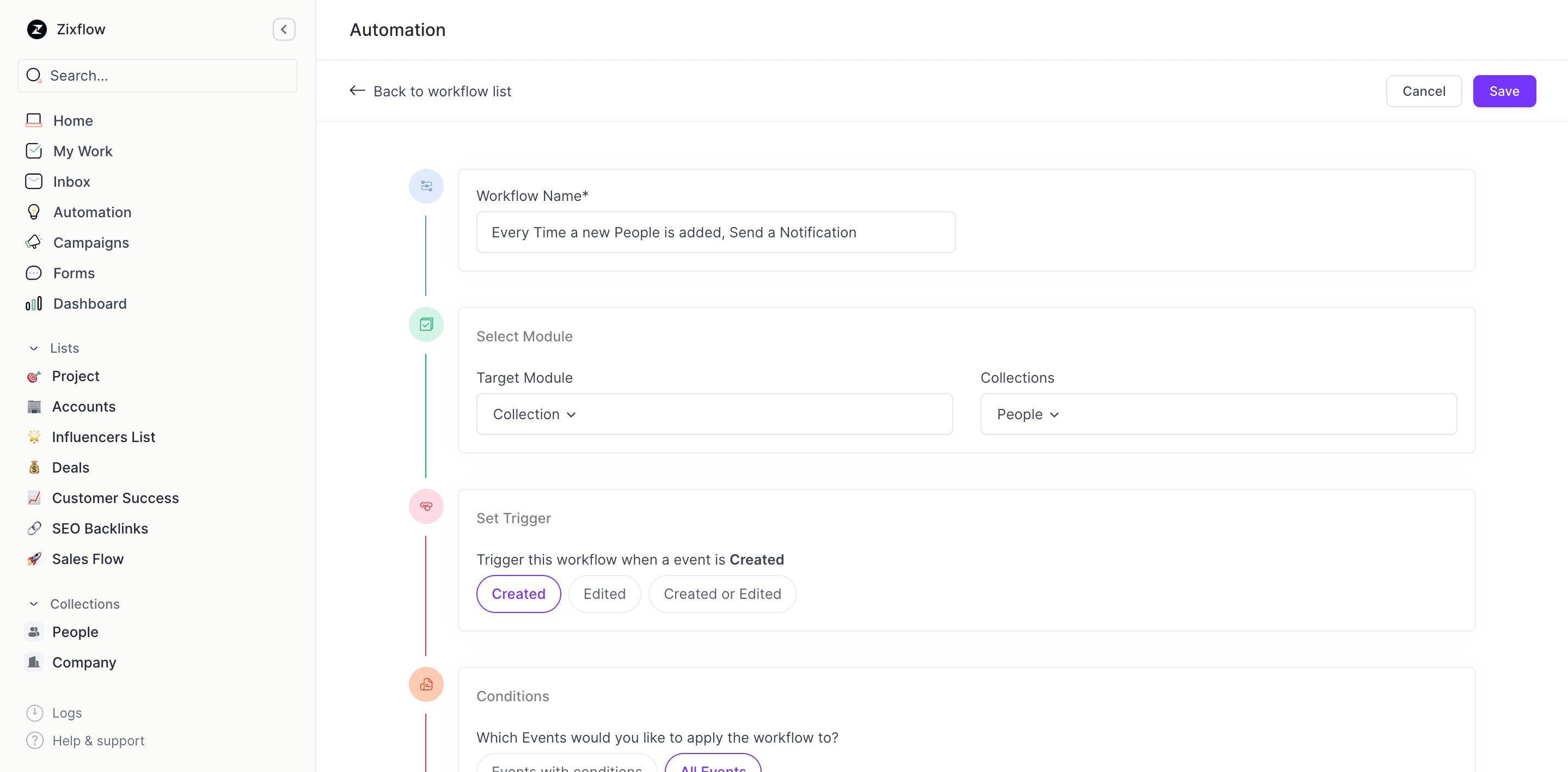Click the Conditions step icon
This screenshot has height=772, width=1568.
pos(425,684)
